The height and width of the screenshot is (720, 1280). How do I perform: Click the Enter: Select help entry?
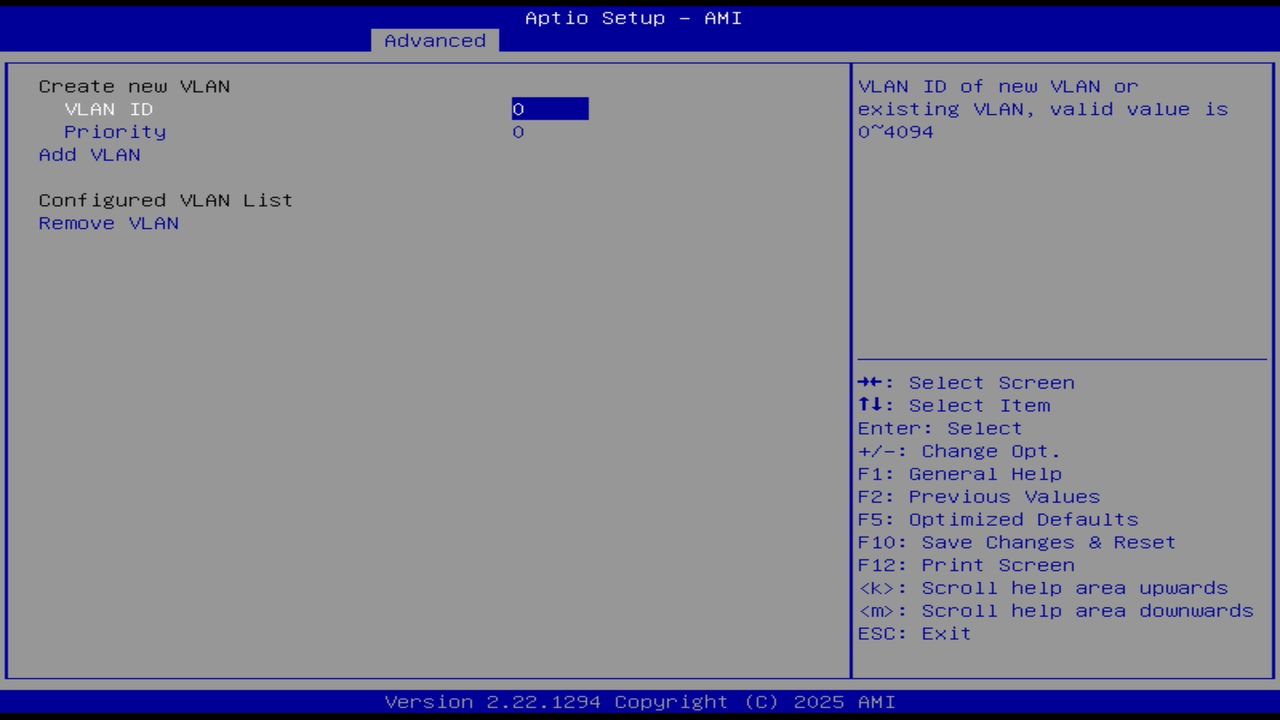click(x=939, y=428)
